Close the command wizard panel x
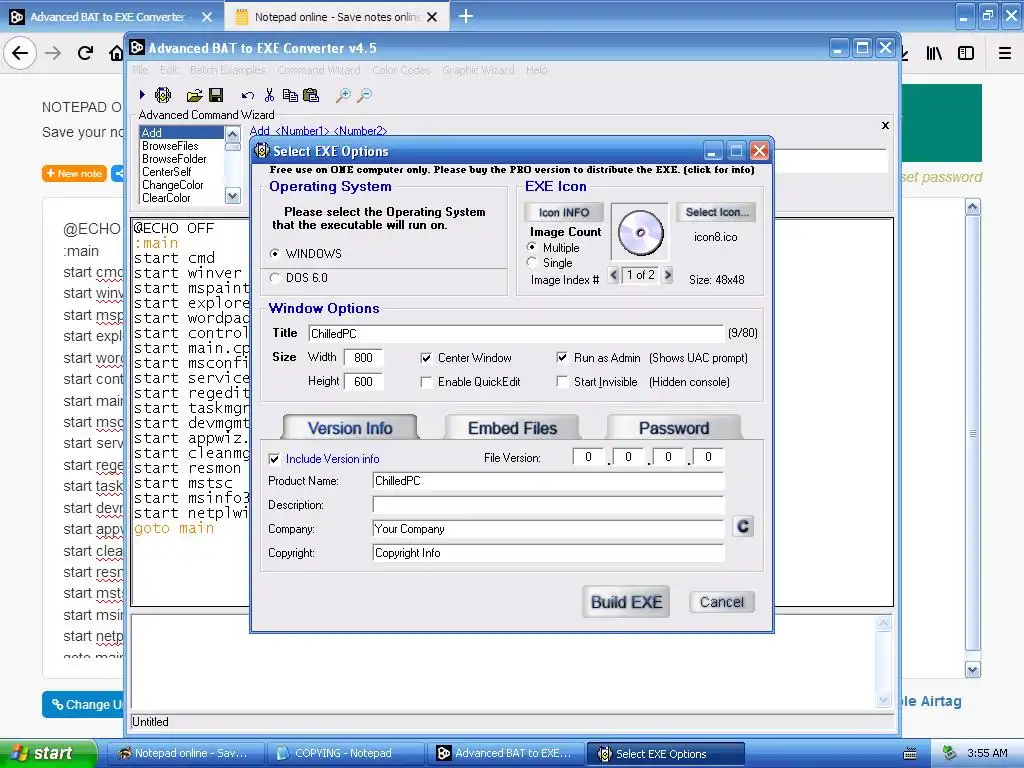The width and height of the screenshot is (1024, 768). (x=886, y=125)
